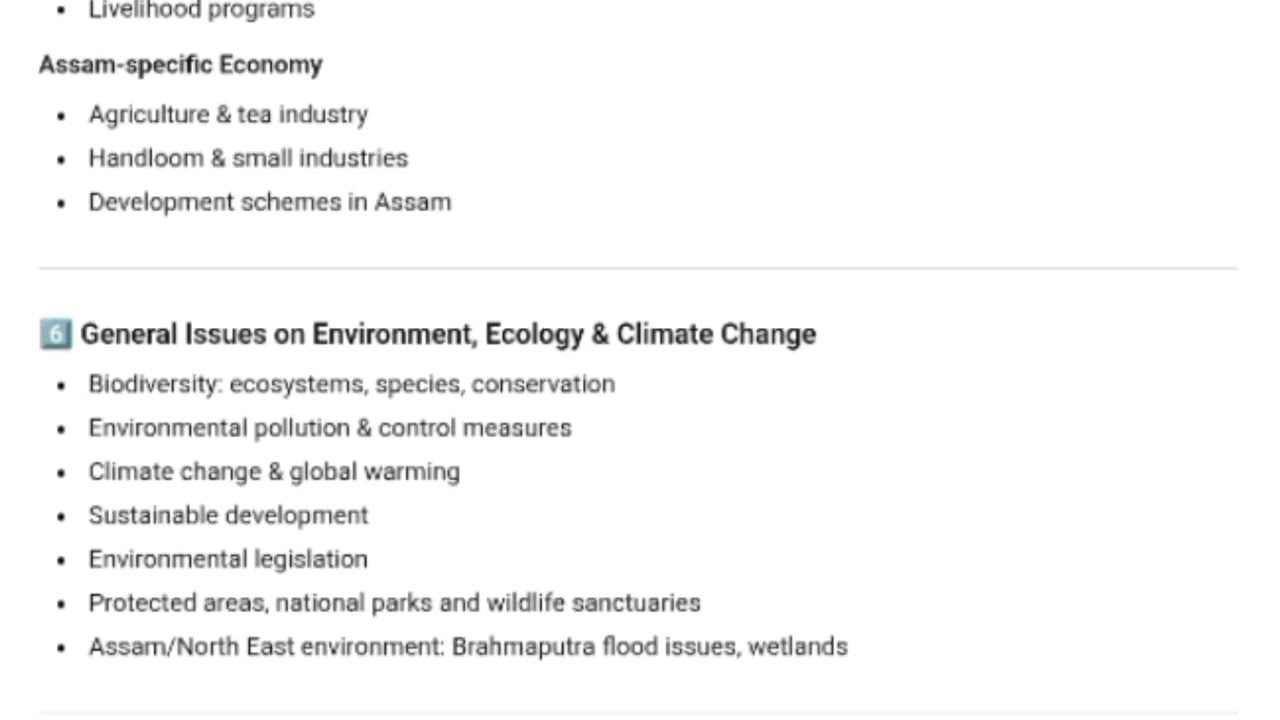The height and width of the screenshot is (720, 1280).
Task: Select the Environmental legislation item
Action: click(x=228, y=559)
